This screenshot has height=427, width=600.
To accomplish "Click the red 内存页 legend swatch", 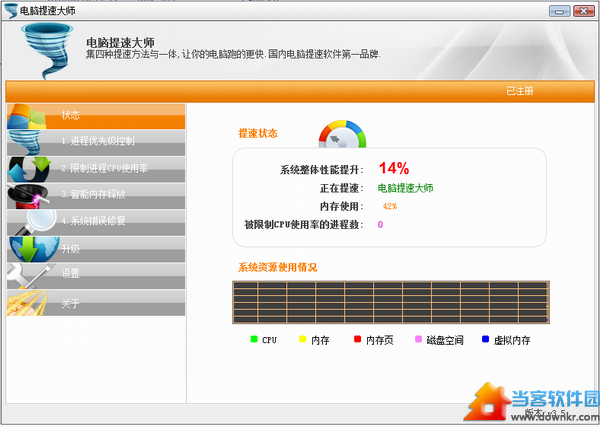I will pos(358,339).
